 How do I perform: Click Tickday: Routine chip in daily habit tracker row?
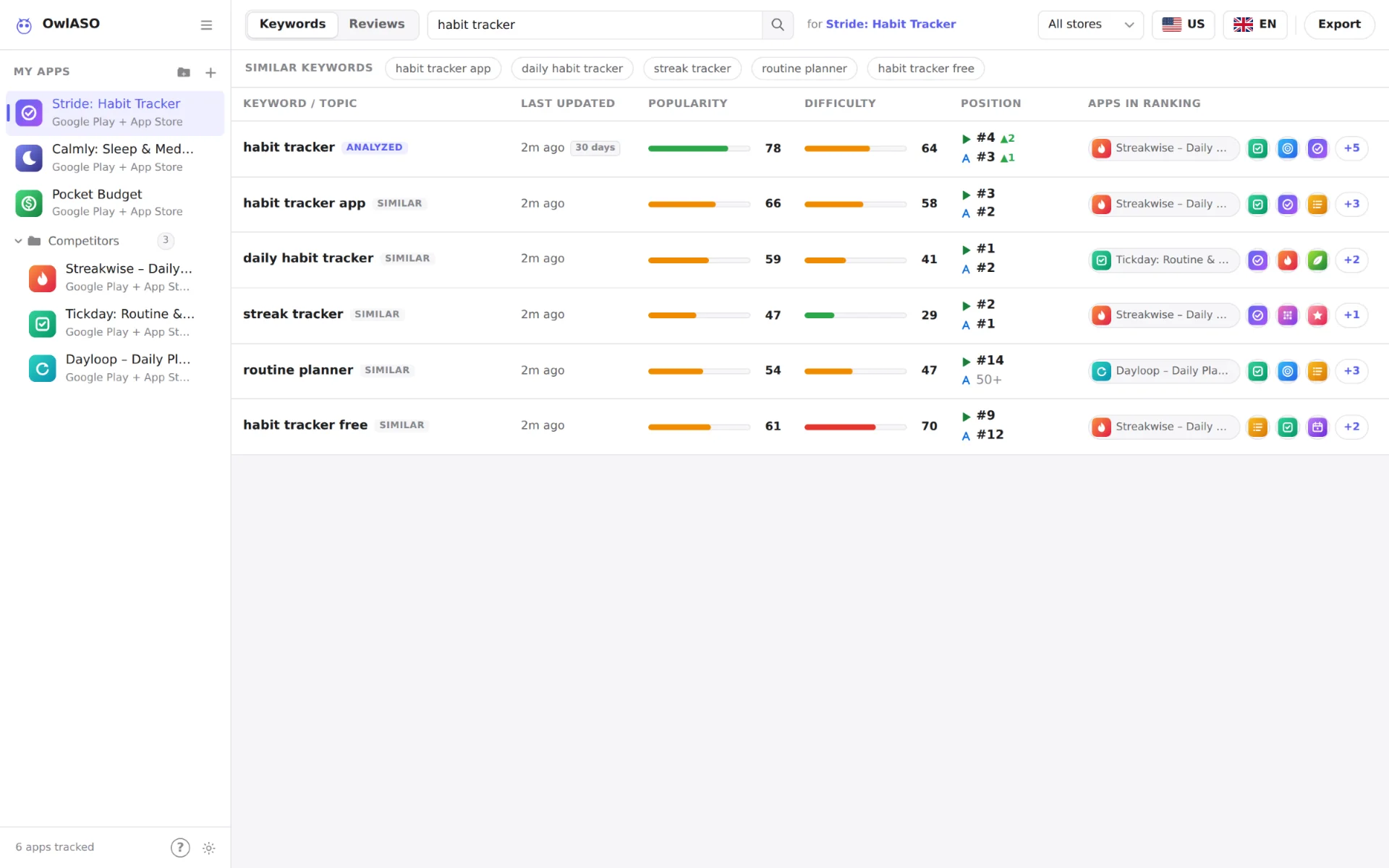pos(1164,260)
